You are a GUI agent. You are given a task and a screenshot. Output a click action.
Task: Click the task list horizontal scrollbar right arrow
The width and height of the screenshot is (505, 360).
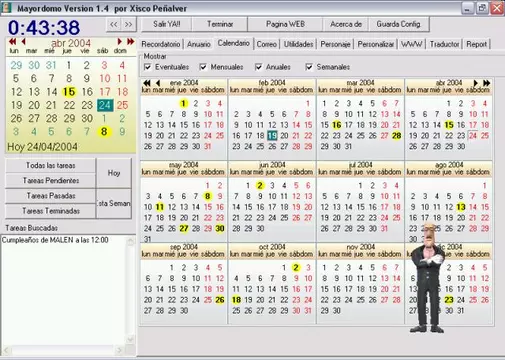click(120, 350)
